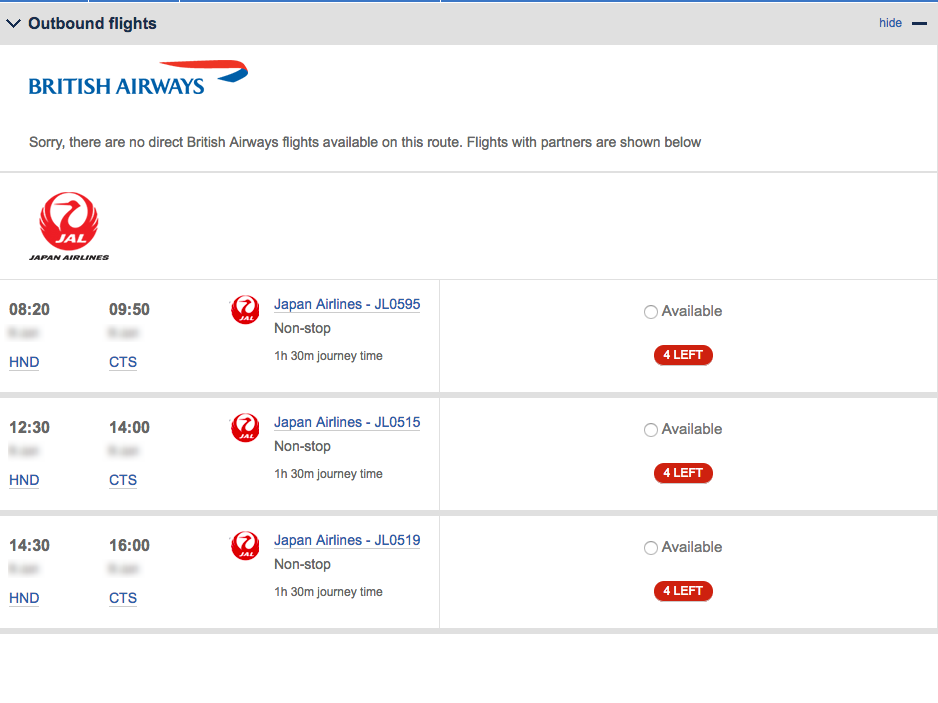Click HND airport link for the 08:20 departure
938x703 pixels.
pos(24,362)
